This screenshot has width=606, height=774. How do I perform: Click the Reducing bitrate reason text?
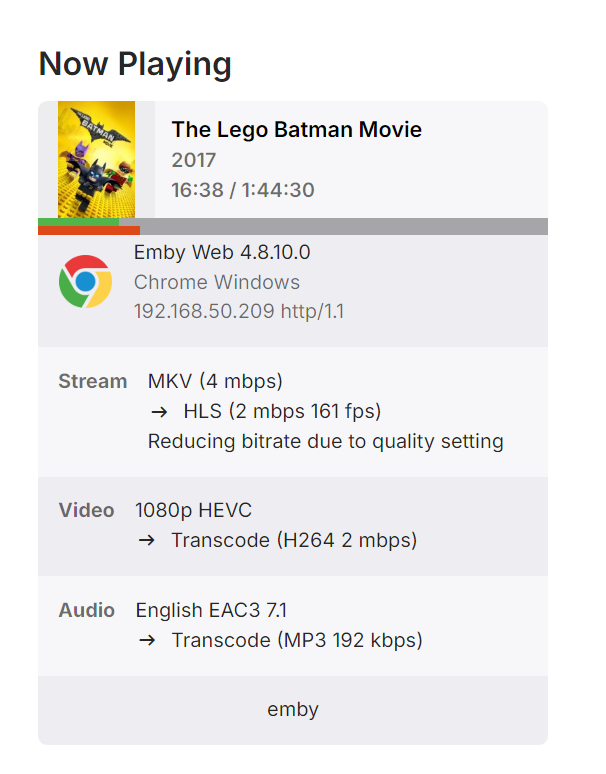(x=325, y=441)
